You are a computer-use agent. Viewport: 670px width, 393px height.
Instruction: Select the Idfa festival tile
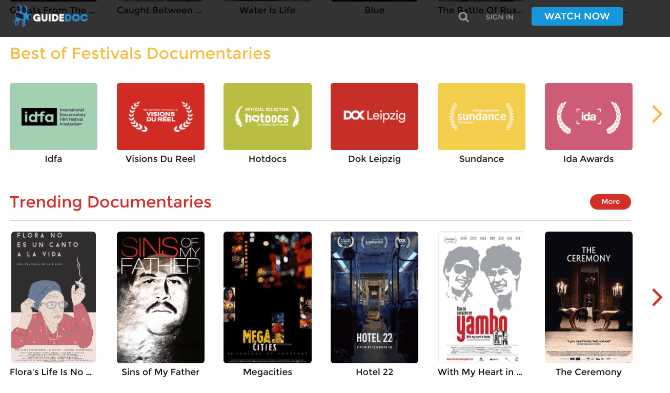(53, 116)
